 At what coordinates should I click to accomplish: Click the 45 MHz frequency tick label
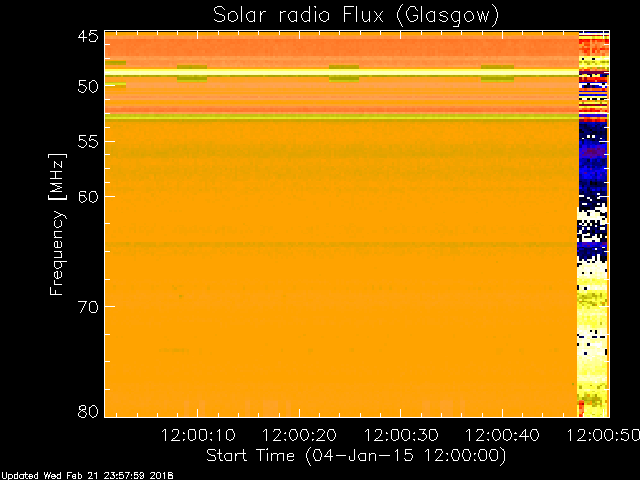coord(88,37)
